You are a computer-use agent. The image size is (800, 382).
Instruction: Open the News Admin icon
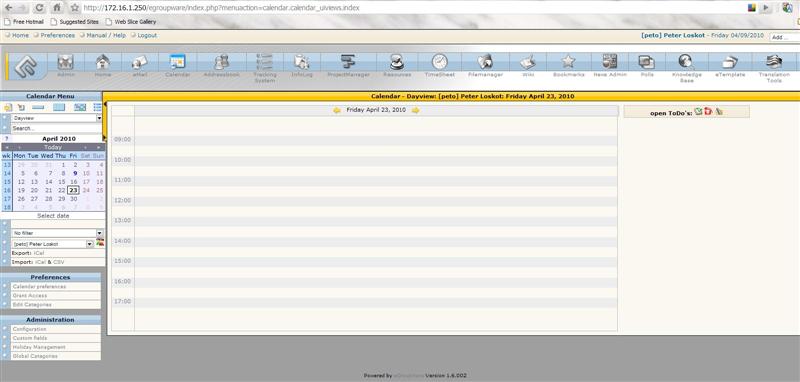pyautogui.click(x=610, y=62)
